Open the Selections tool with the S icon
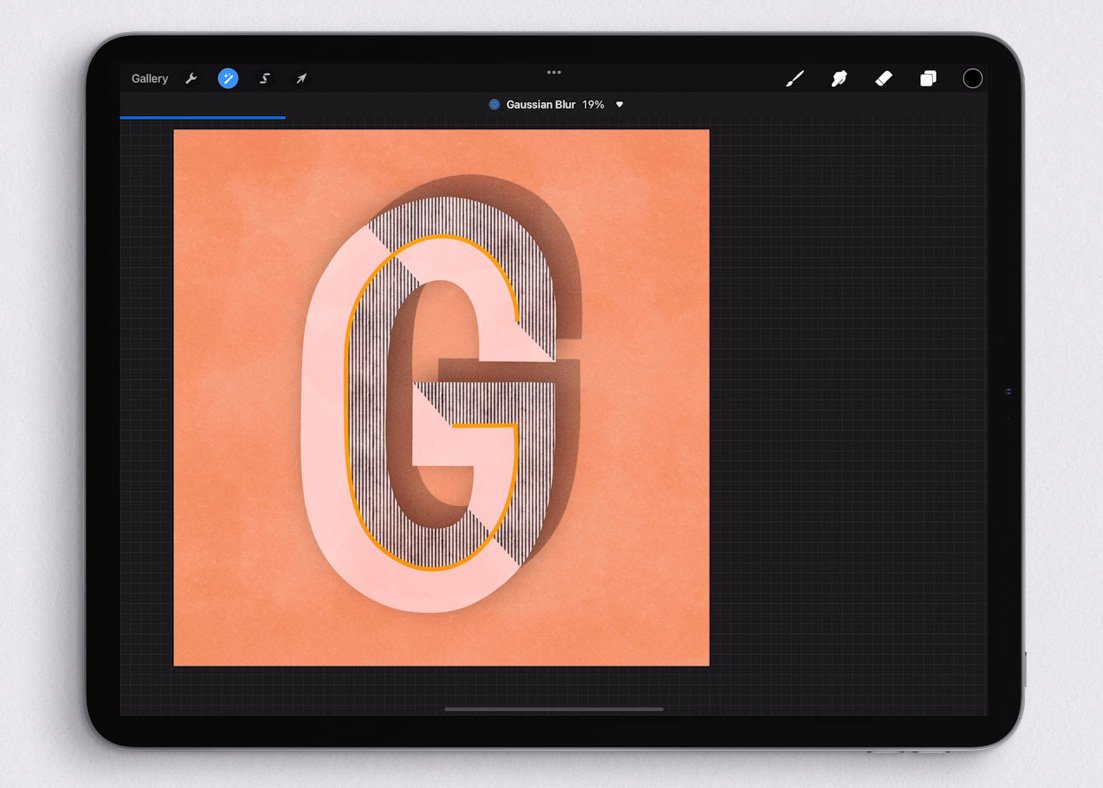This screenshot has width=1103, height=788. [264, 78]
